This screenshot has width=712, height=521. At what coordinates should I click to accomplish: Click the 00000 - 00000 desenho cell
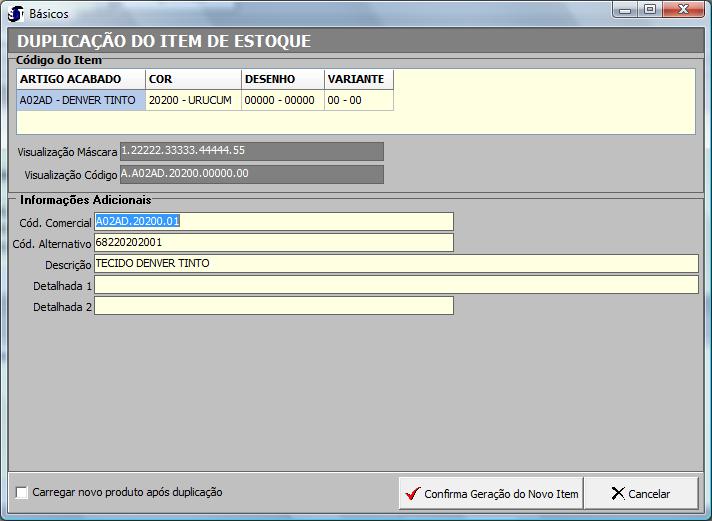[282, 100]
